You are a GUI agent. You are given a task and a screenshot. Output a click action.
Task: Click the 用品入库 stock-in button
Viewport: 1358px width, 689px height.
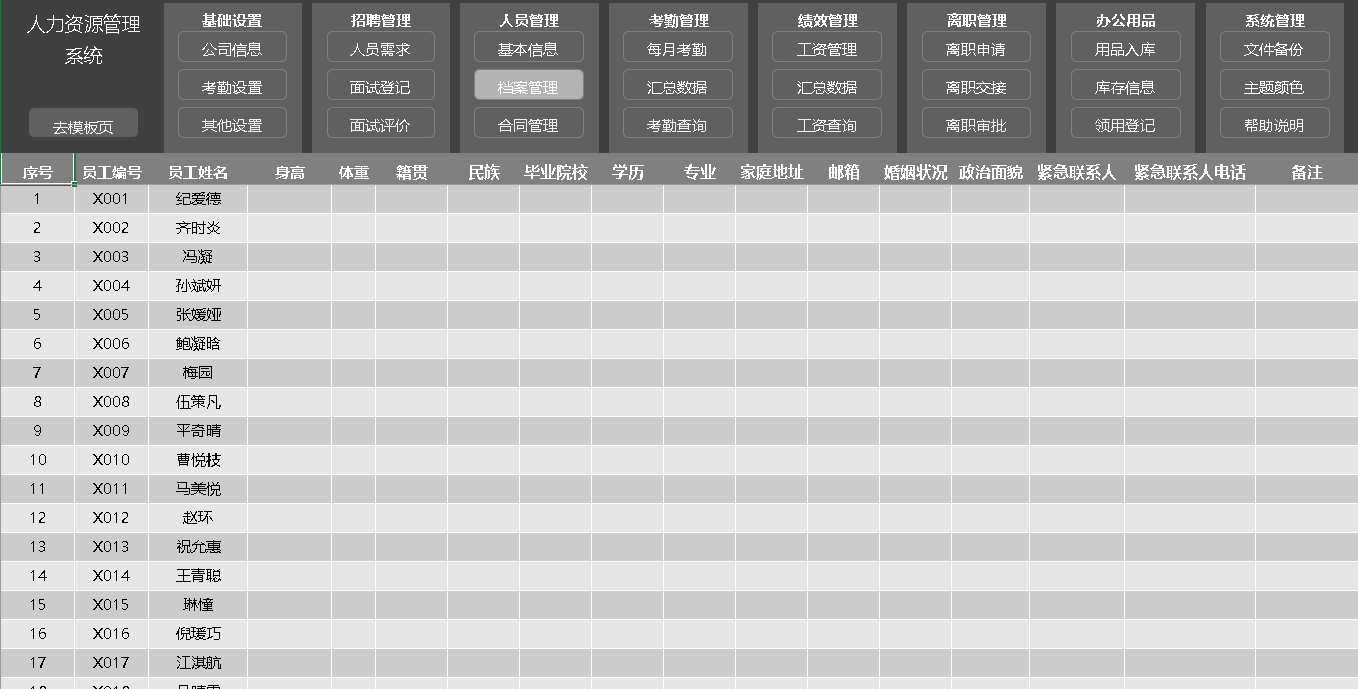click(1125, 48)
